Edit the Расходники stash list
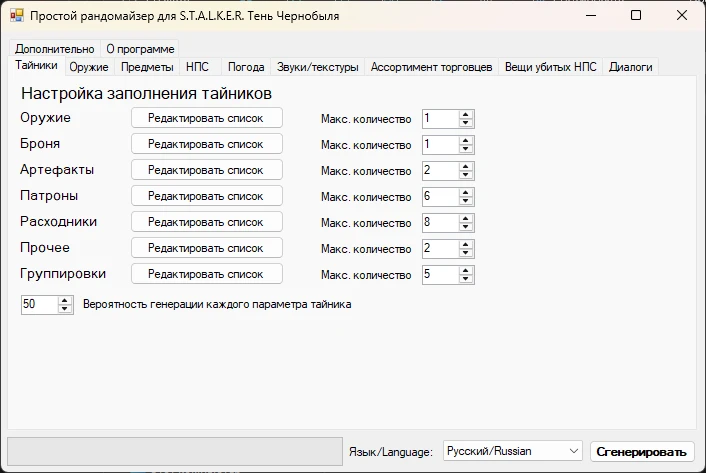706x473 pixels. [x=207, y=222]
